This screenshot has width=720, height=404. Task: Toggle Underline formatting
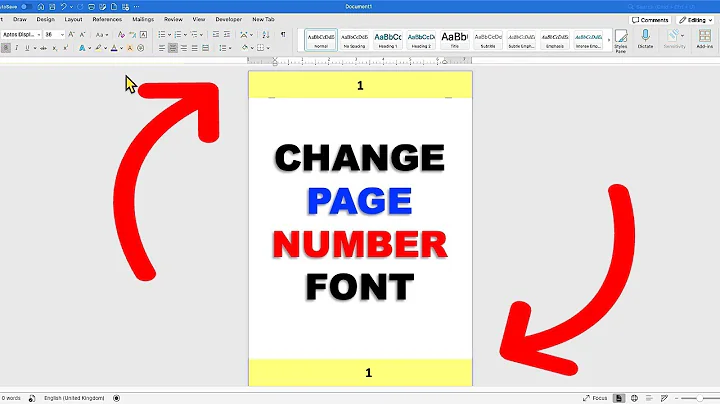[28, 48]
